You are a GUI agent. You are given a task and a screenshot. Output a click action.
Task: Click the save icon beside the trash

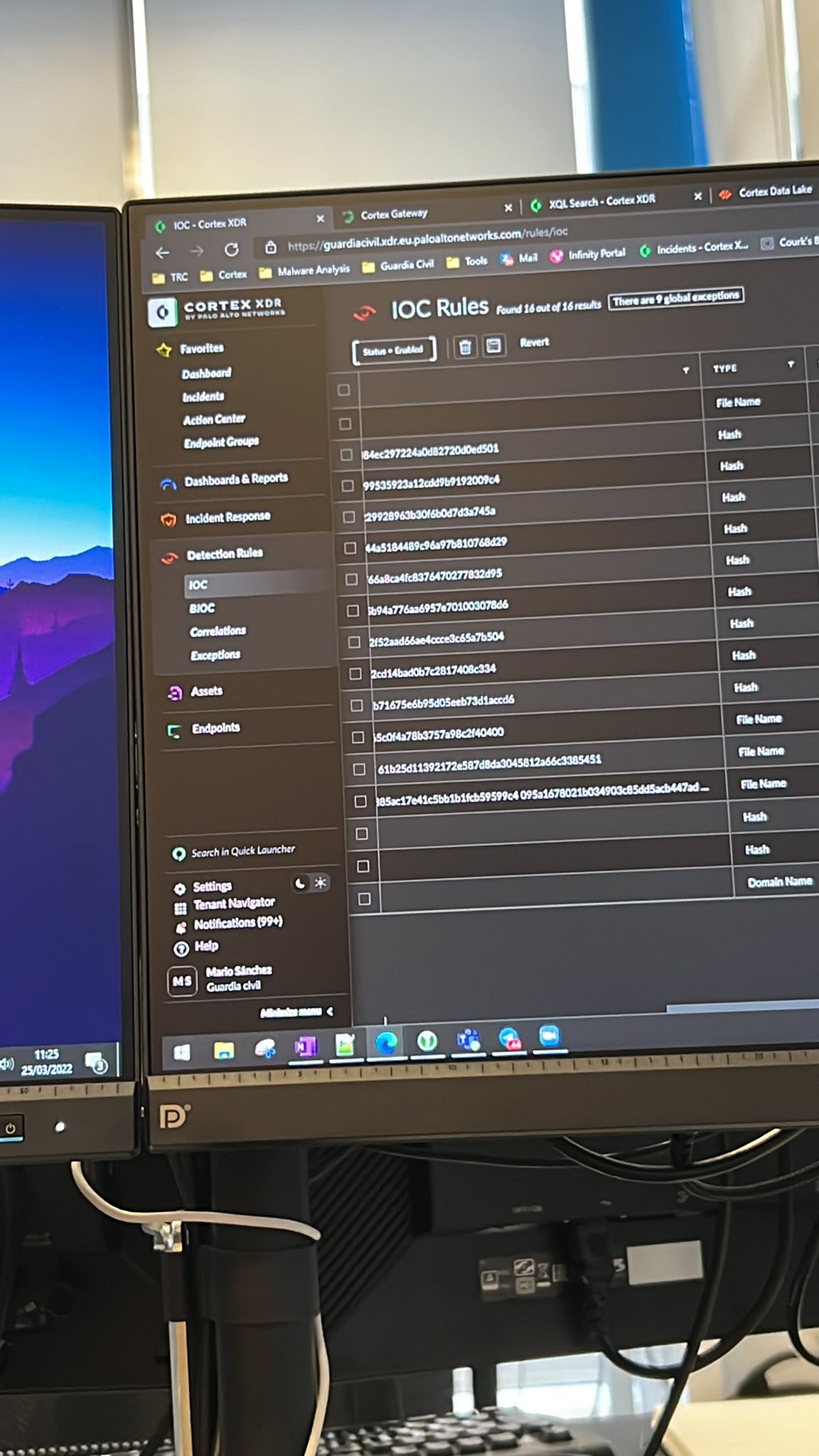click(x=493, y=346)
